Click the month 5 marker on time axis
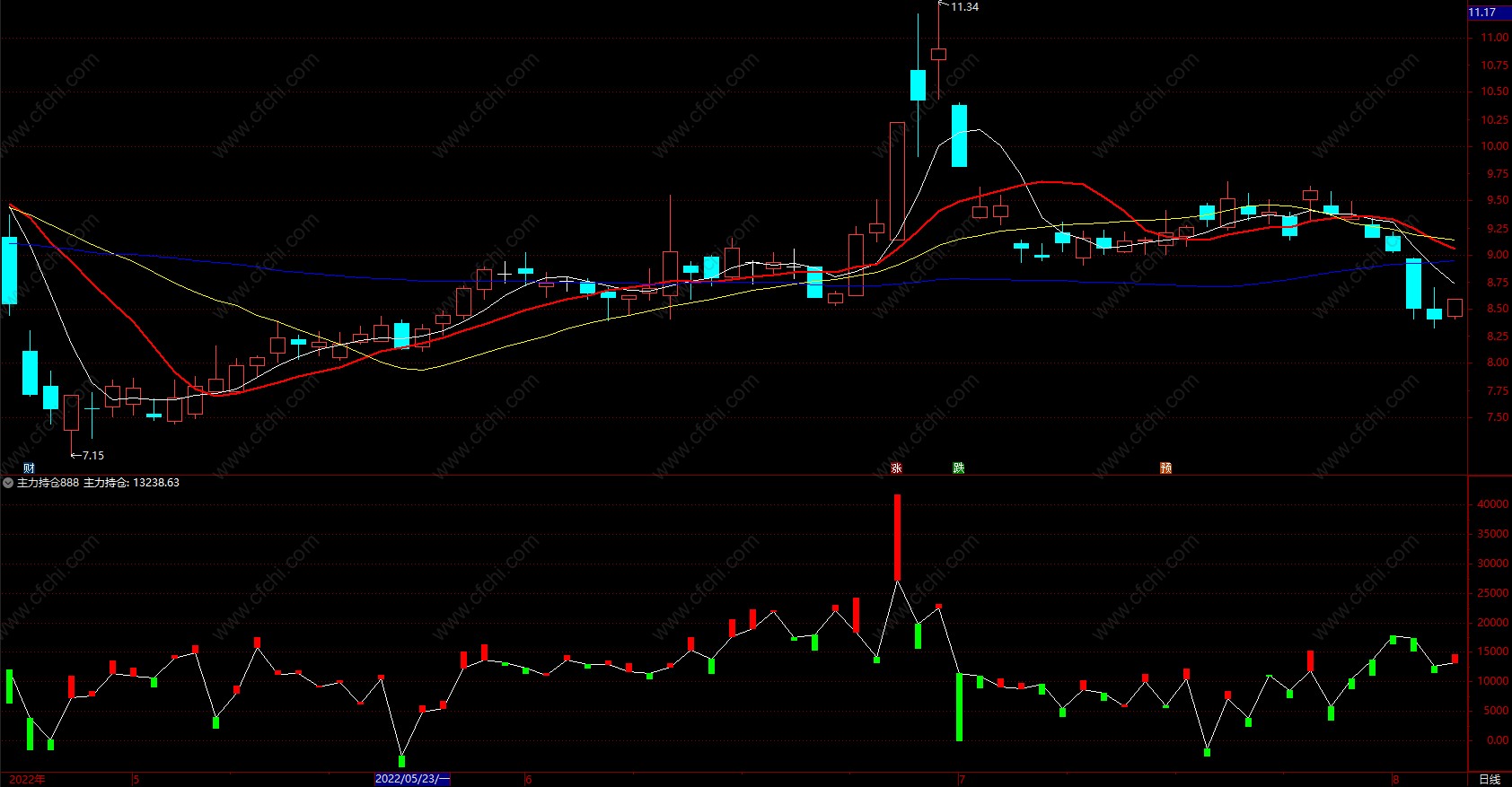Viewport: 1512px width, 787px height. (x=136, y=779)
